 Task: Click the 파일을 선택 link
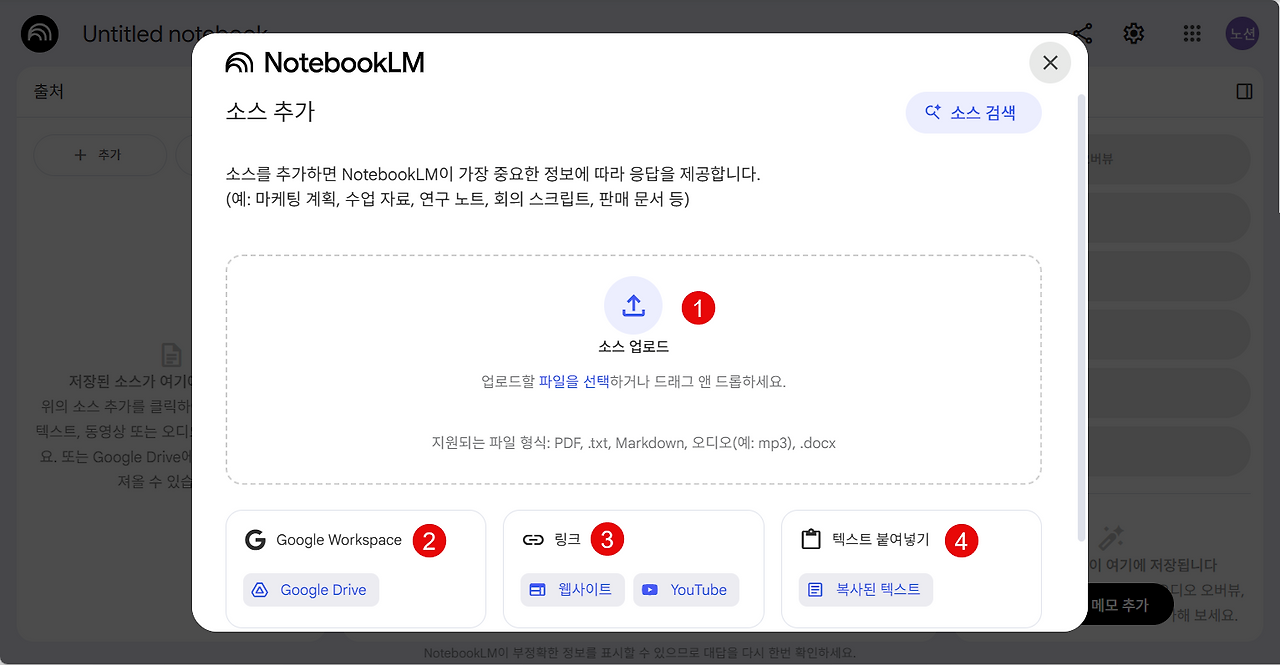(573, 382)
